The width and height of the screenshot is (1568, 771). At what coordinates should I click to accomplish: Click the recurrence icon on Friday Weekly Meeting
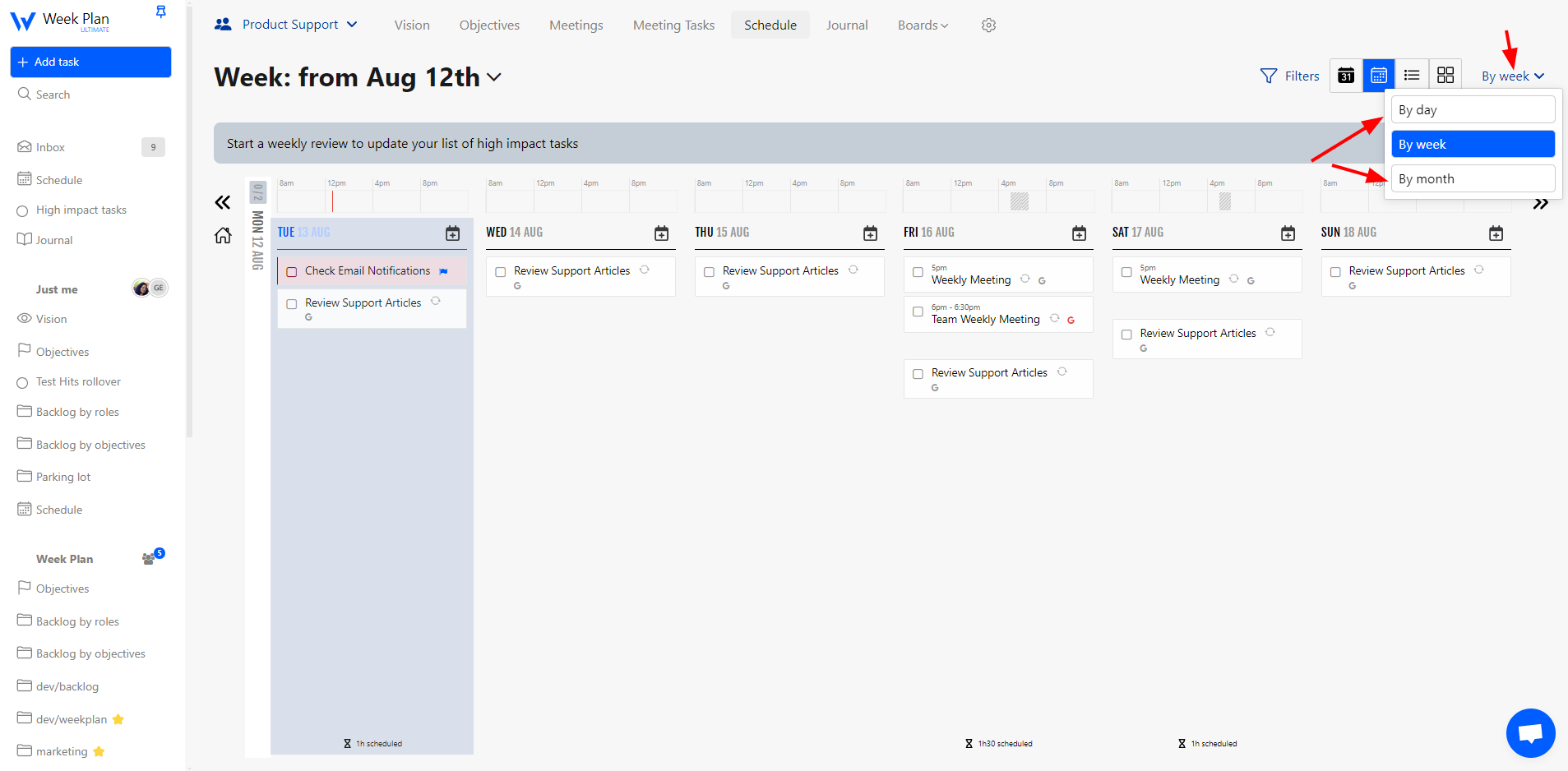click(1025, 279)
